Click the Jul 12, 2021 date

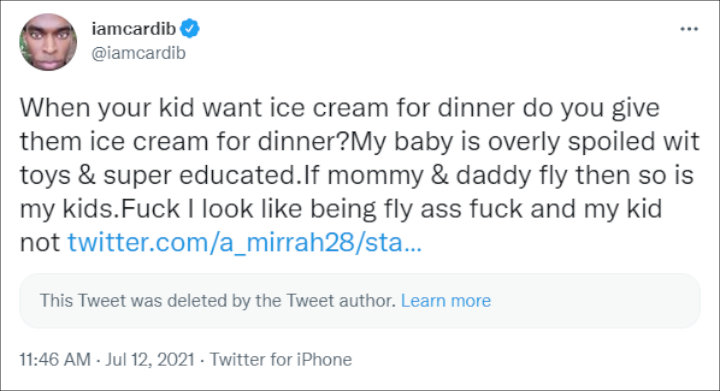(x=150, y=359)
